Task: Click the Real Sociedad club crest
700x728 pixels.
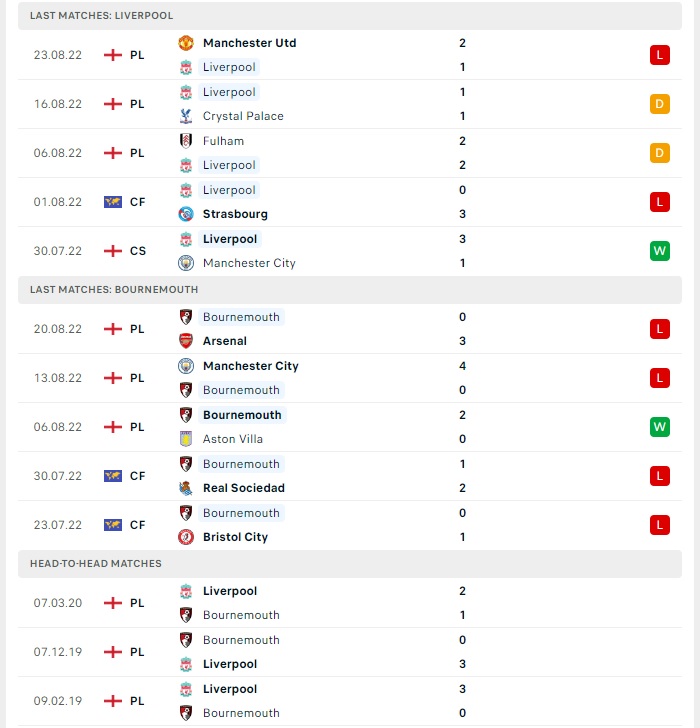Action: coord(186,488)
